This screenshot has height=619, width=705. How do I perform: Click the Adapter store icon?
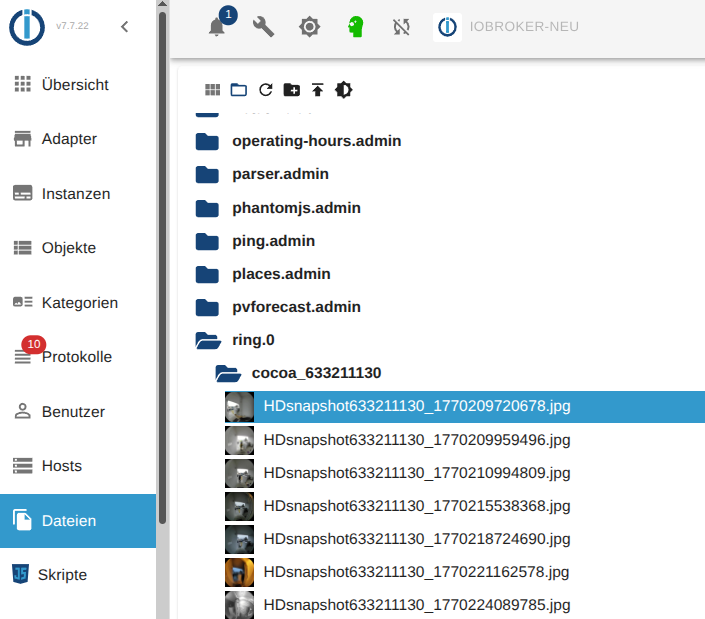[22, 139]
